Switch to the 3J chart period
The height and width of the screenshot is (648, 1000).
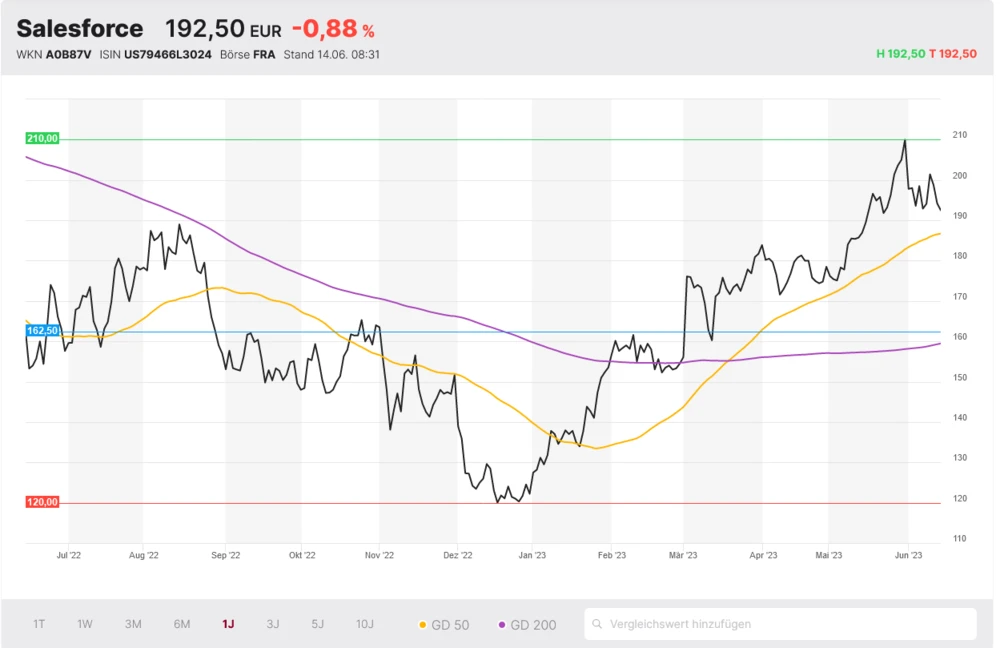click(x=273, y=624)
